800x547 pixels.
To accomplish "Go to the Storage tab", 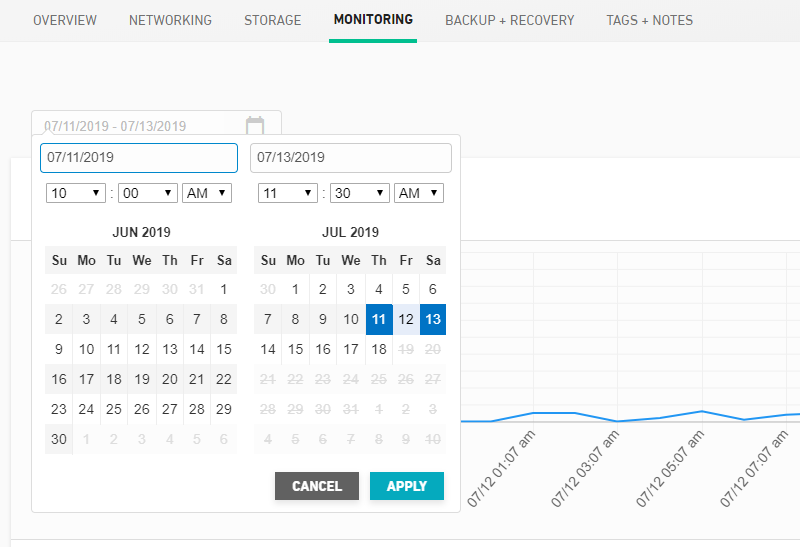I will coord(272,20).
